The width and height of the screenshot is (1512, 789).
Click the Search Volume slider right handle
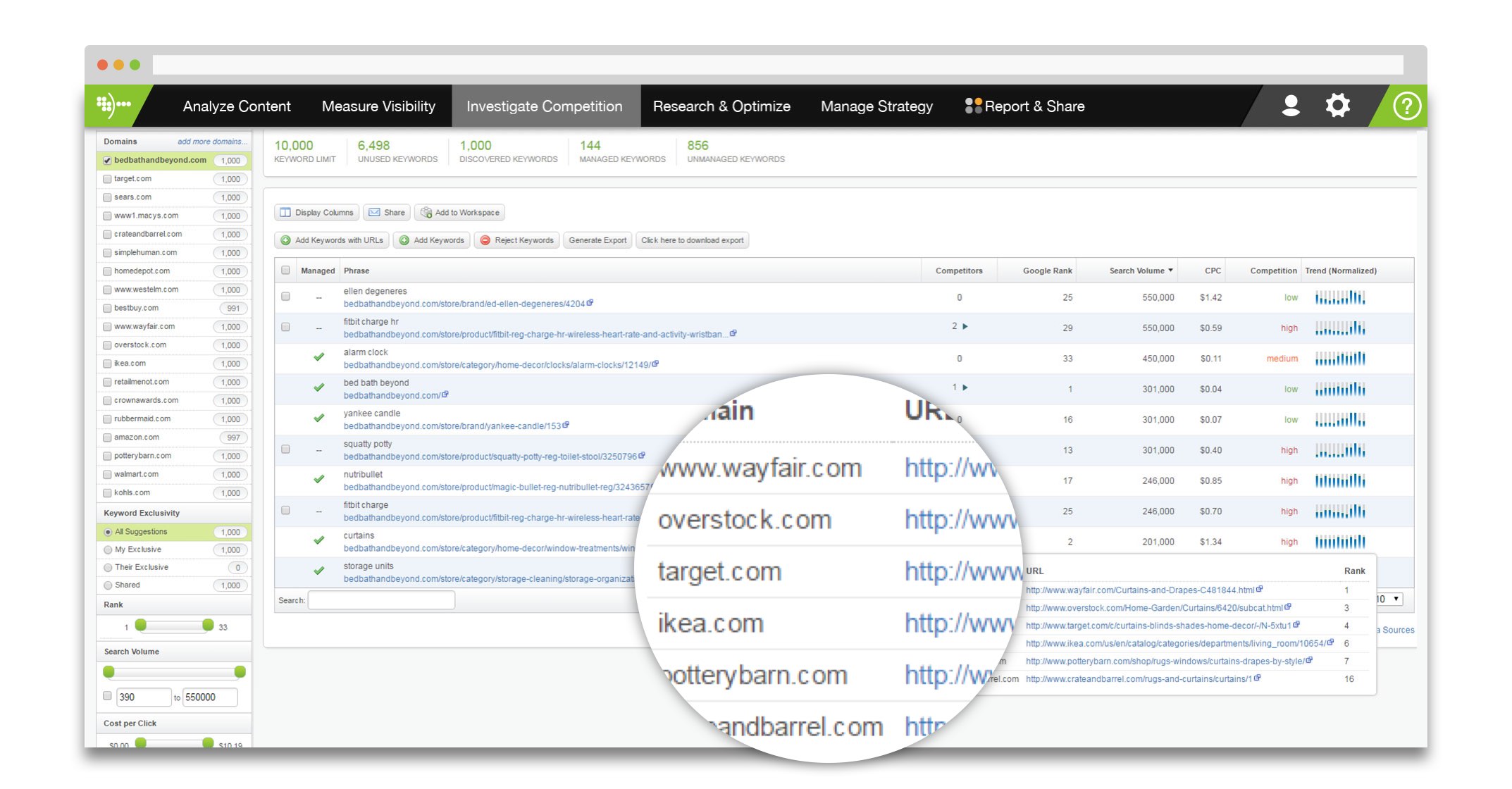(240, 672)
